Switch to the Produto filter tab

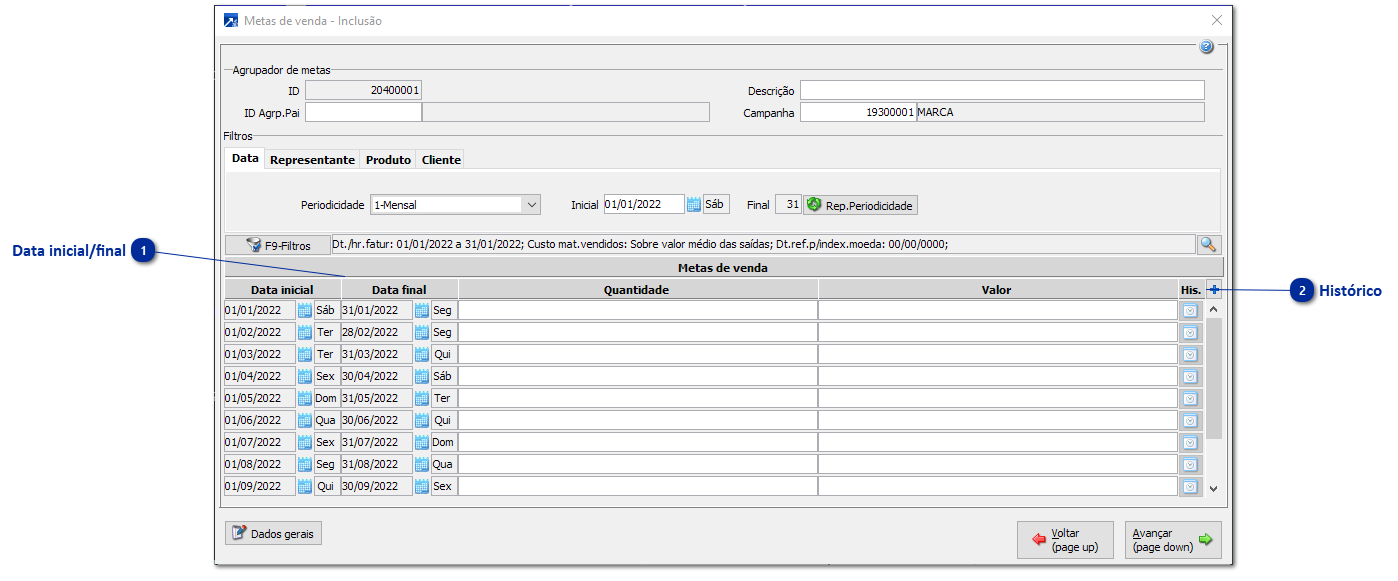[x=388, y=160]
